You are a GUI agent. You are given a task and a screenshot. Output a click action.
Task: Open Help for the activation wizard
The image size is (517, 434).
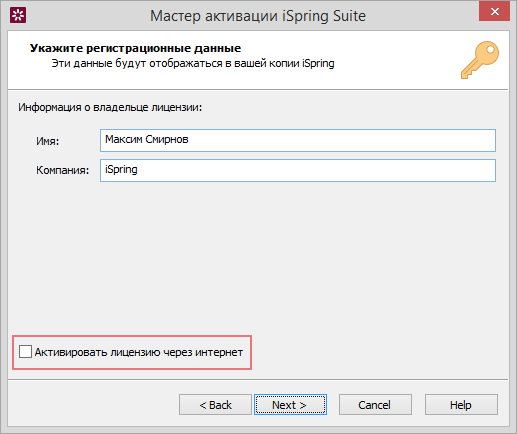coord(461,405)
